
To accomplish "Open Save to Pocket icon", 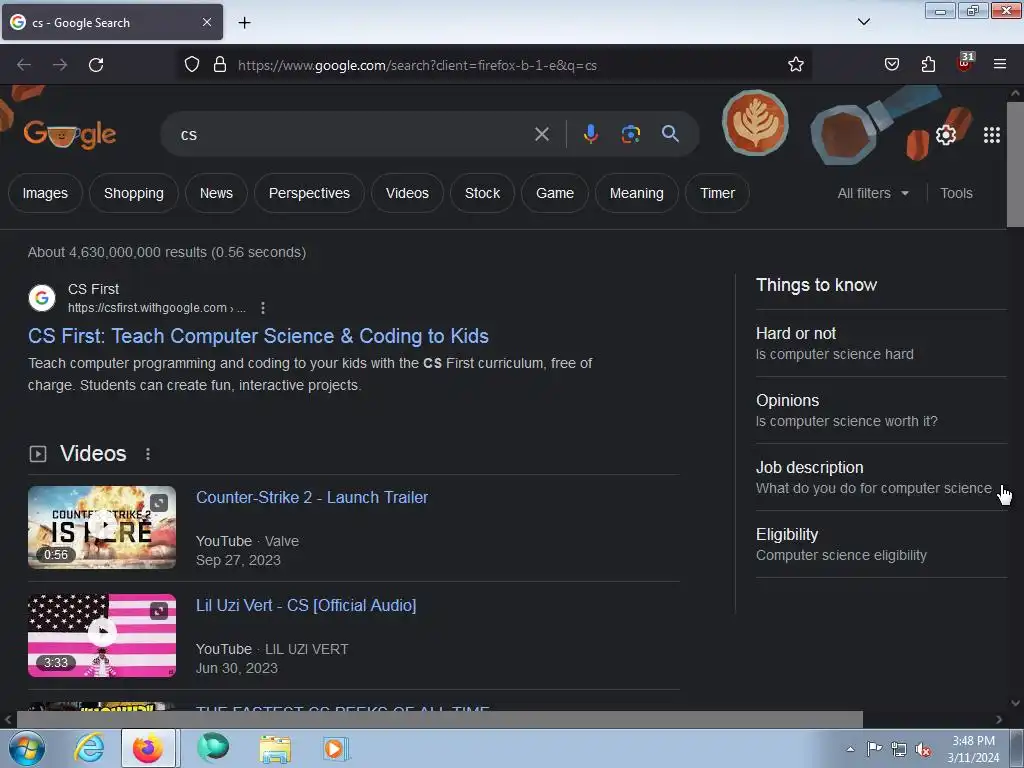I will pos(891,65).
